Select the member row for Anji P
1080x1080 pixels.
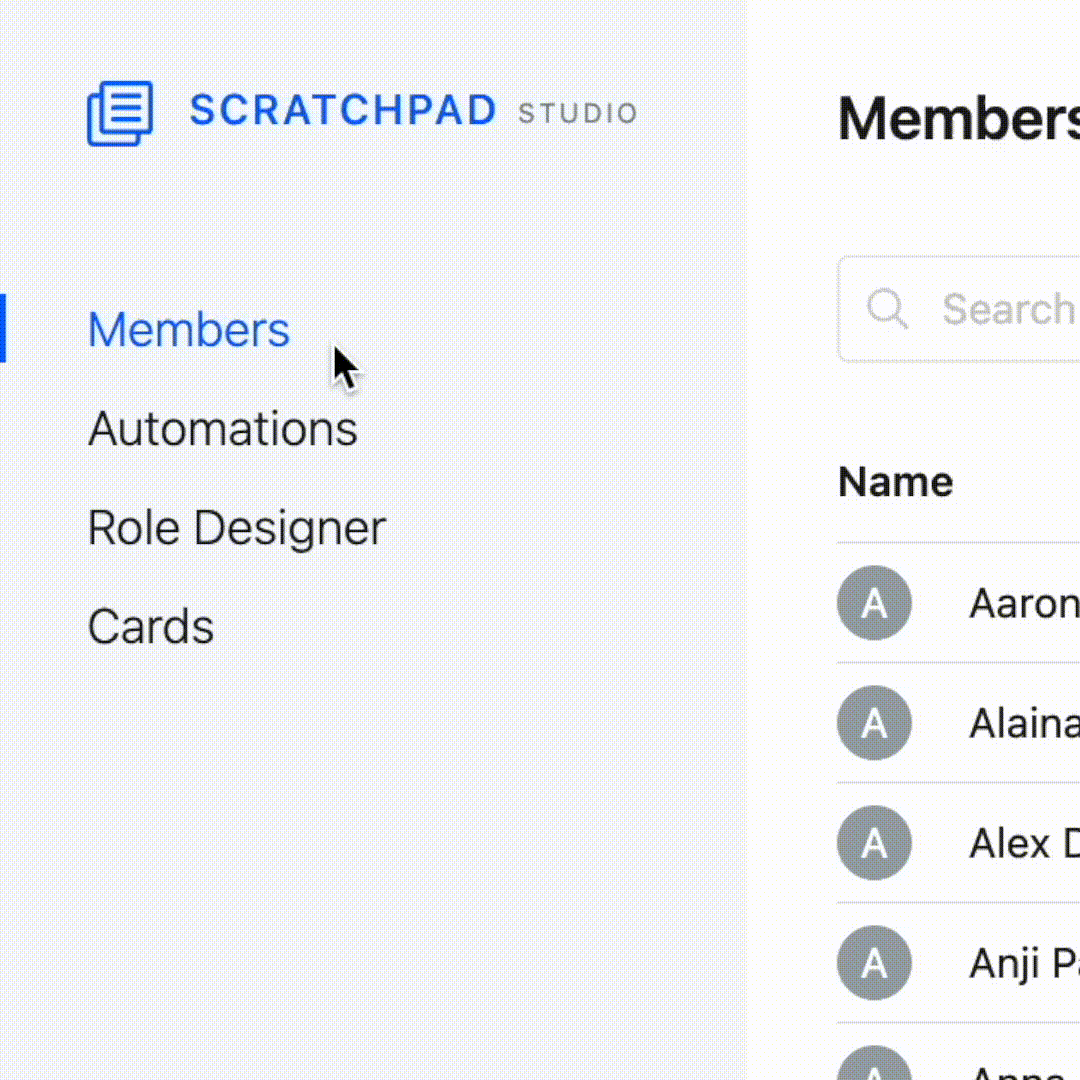click(x=1020, y=963)
